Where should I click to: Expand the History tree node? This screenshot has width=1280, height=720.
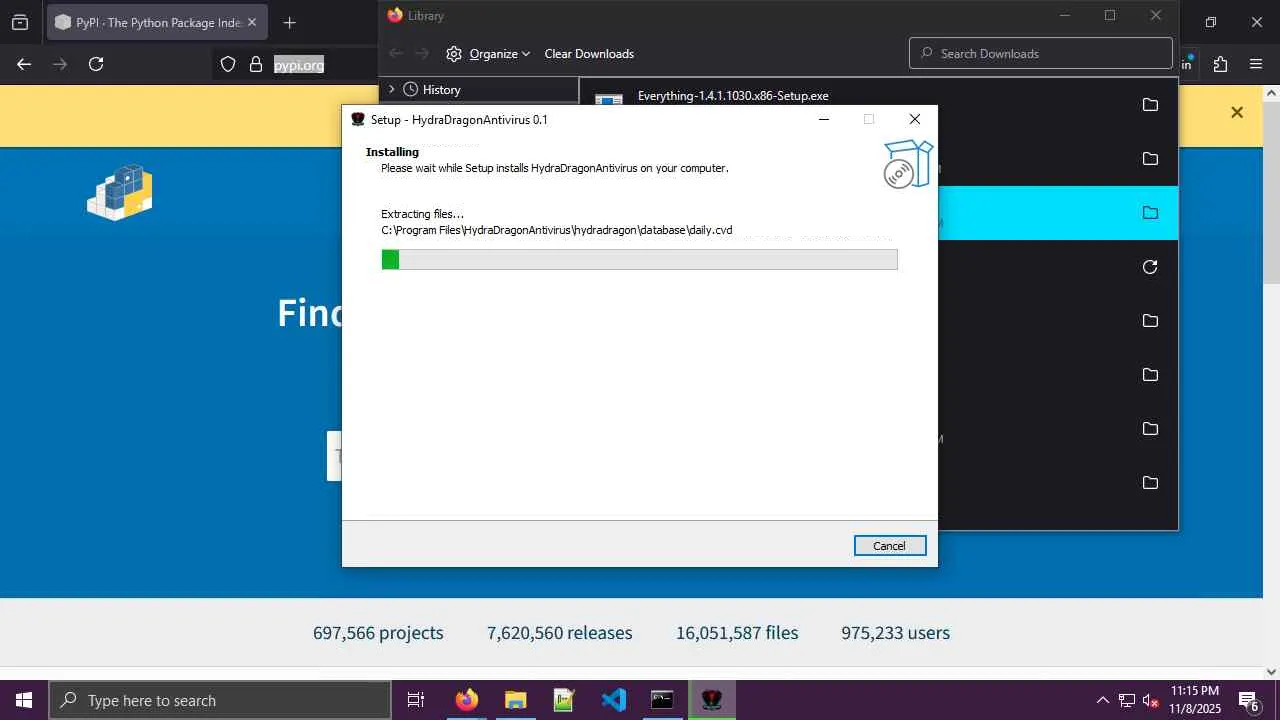coord(391,89)
